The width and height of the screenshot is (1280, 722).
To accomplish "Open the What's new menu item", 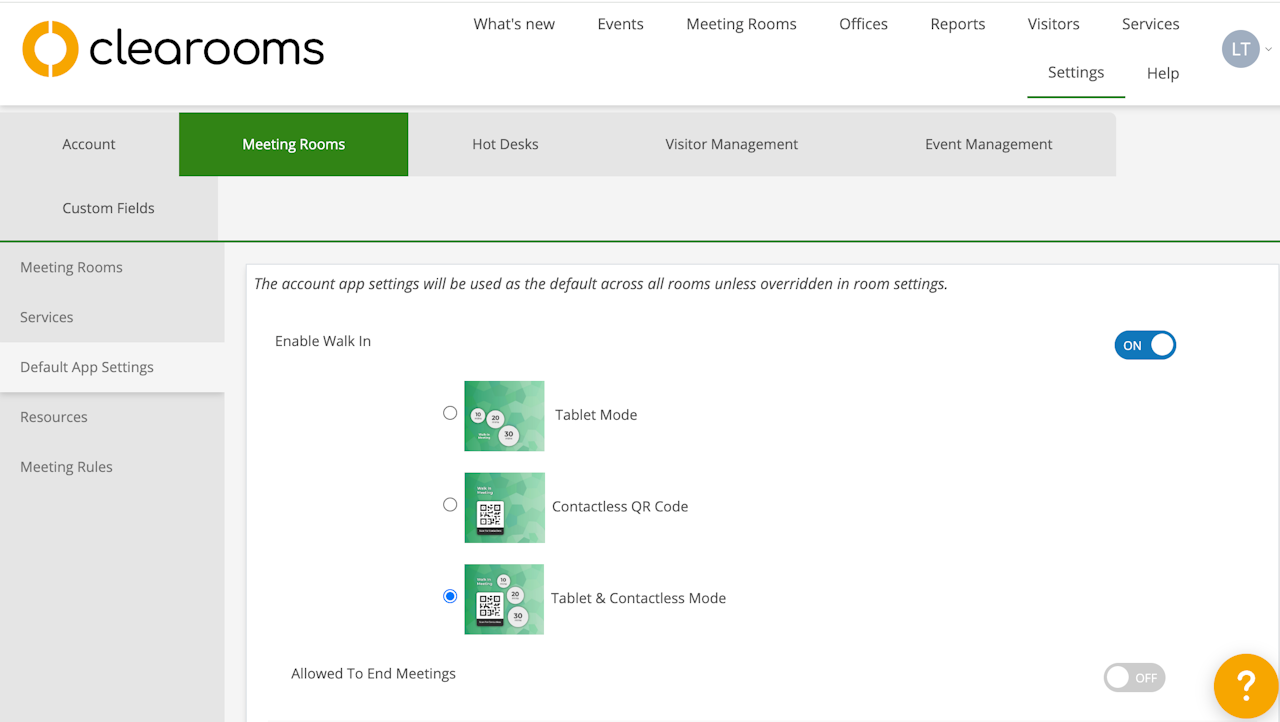I will click(514, 24).
